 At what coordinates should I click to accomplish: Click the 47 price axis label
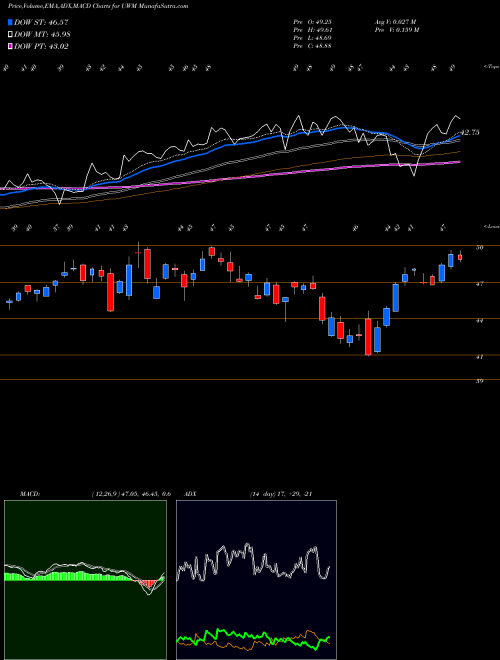(479, 285)
